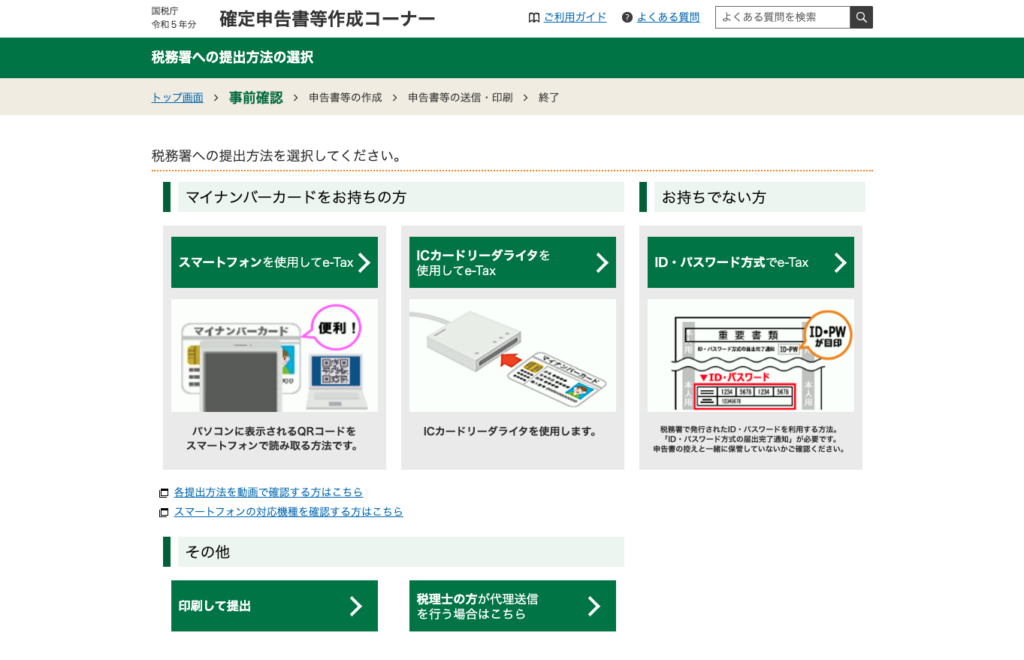Open the 各提出方法を動画で確認 link
1024x660 pixels.
tap(265, 492)
